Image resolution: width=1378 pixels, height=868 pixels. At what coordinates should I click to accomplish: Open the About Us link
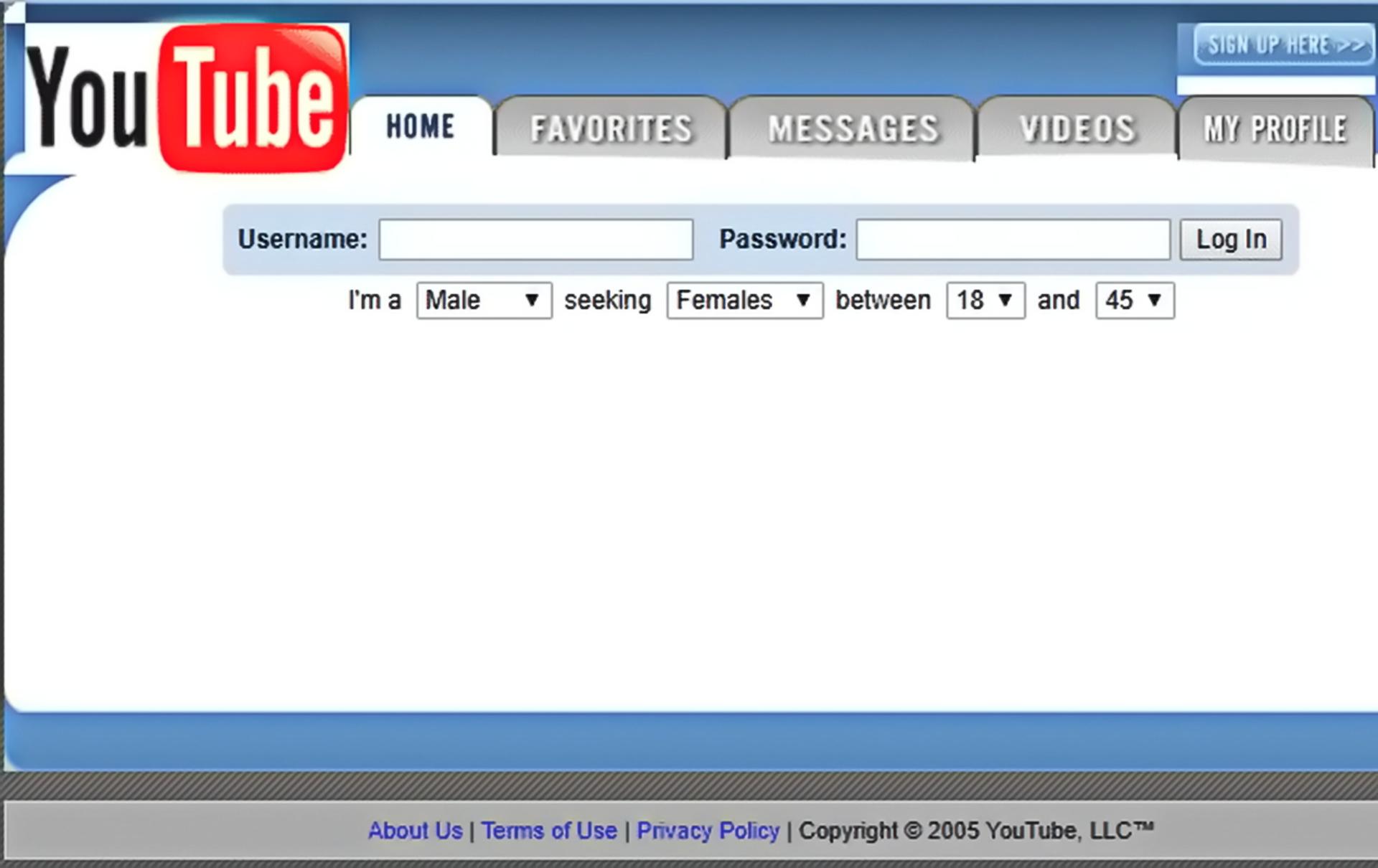(415, 831)
